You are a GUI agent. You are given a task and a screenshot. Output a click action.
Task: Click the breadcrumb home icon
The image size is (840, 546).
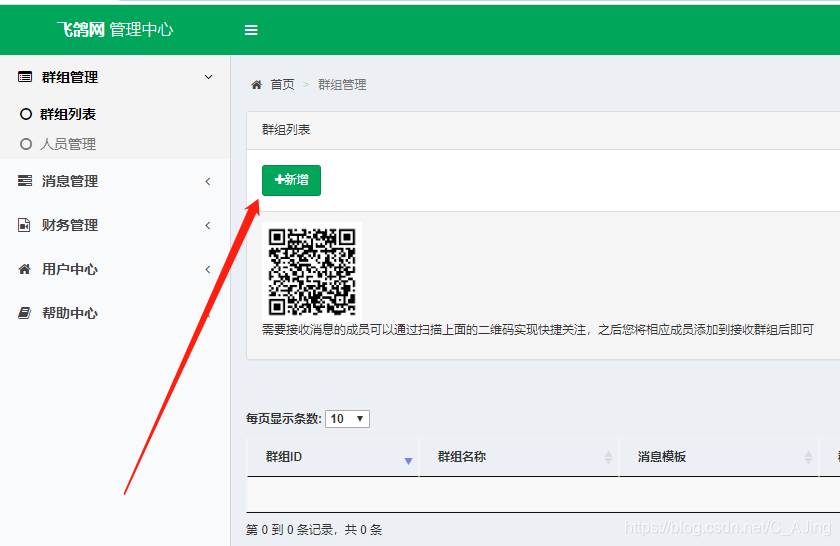[257, 85]
